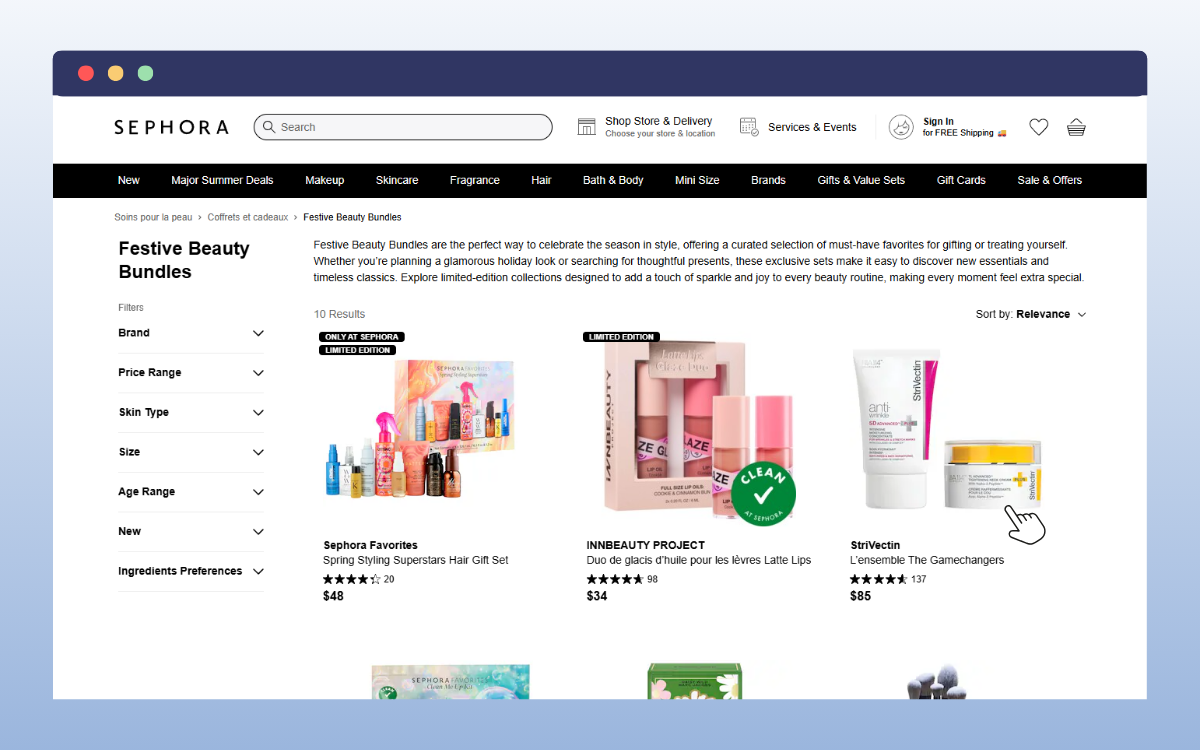
Task: Click the Services & Events link
Action: [812, 127]
